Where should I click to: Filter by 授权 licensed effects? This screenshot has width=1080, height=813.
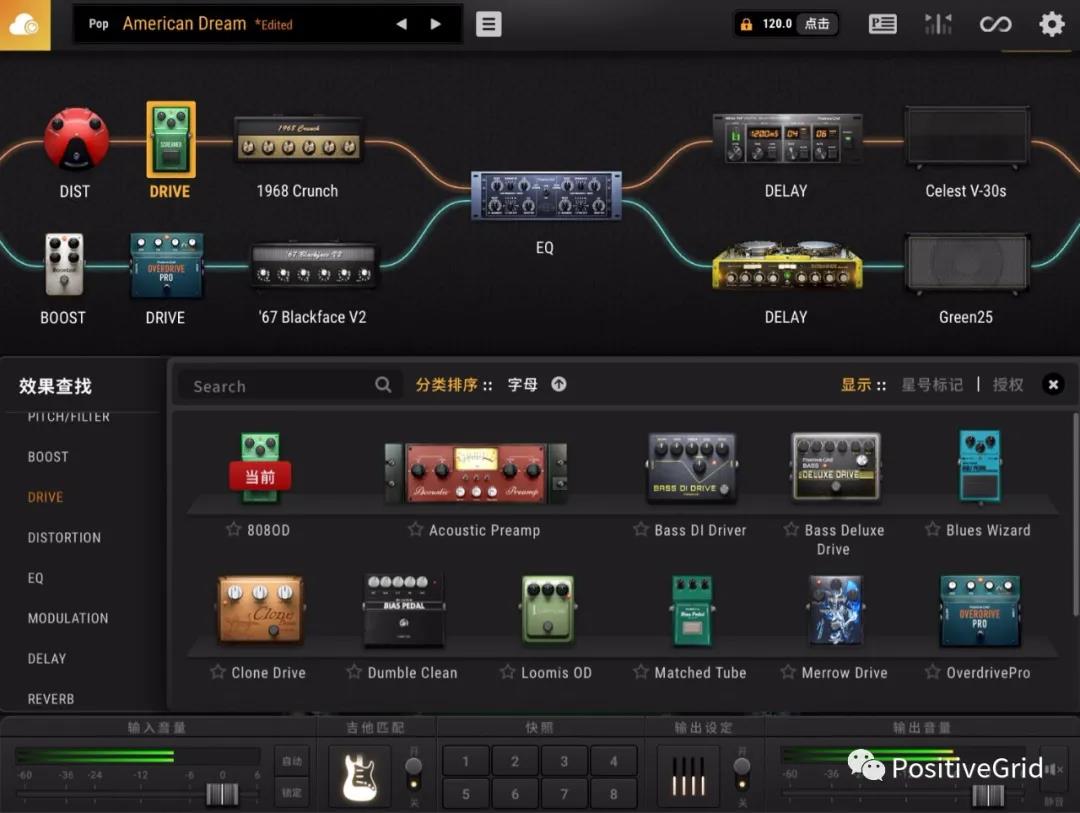click(x=1008, y=384)
